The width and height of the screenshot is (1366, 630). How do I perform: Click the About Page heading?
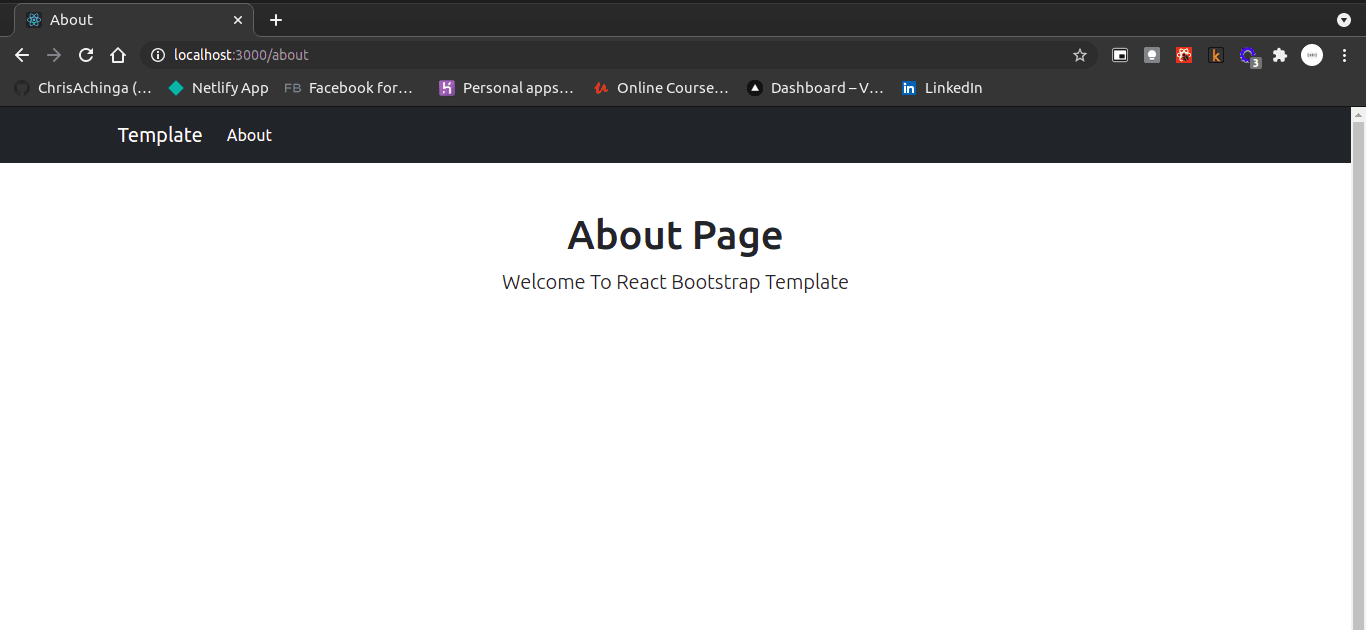[675, 235]
